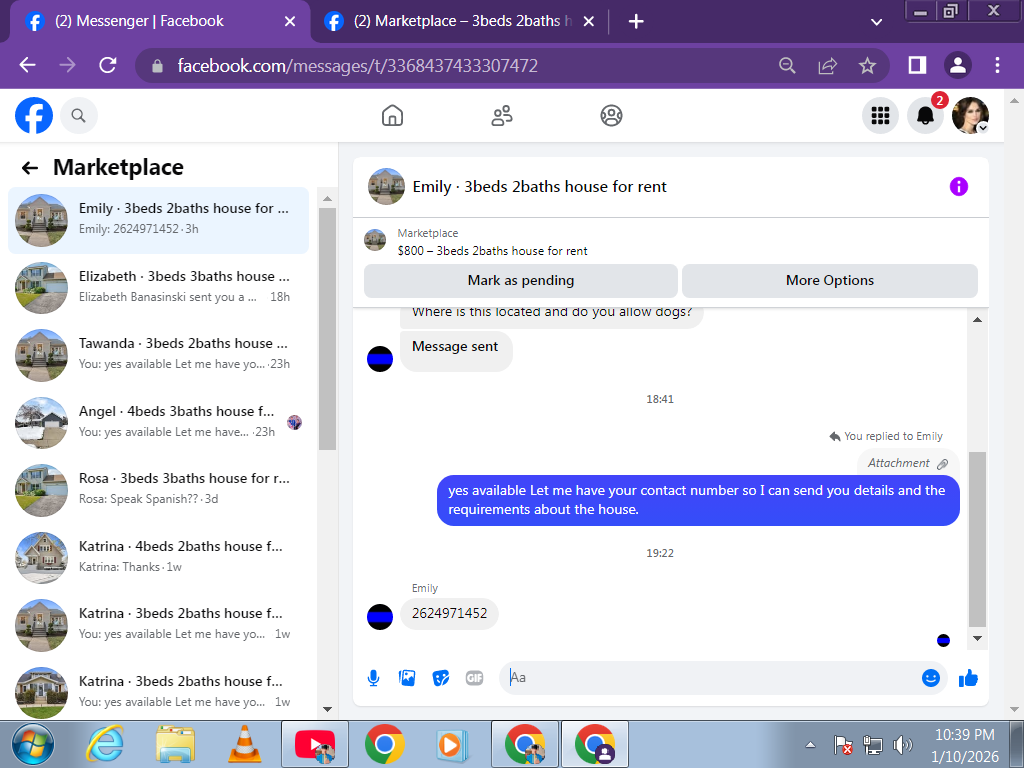Viewport: 1024px width, 768px height.
Task: Open the Chrome profile avatar icon
Action: [x=957, y=65]
